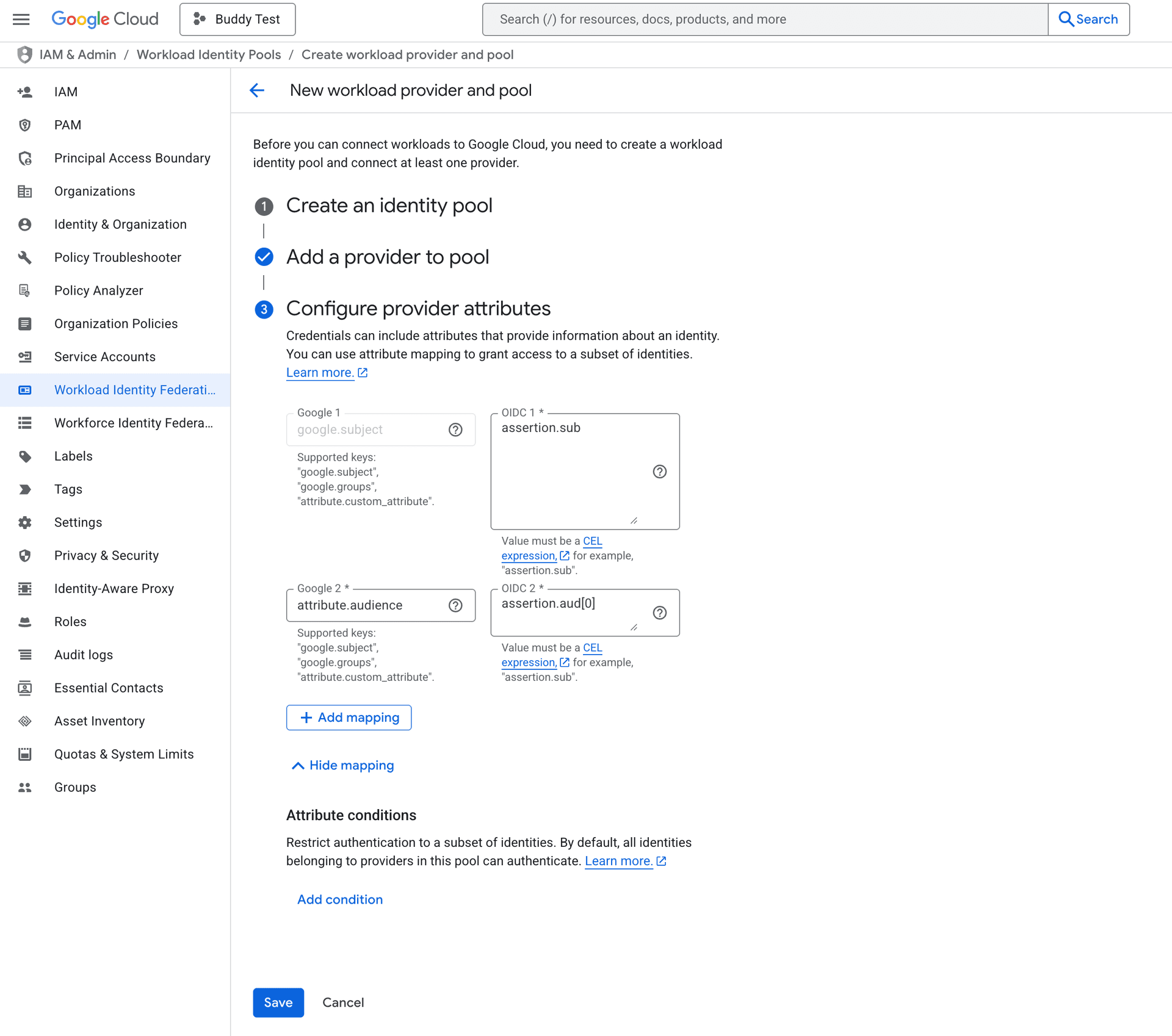Click the Identity & Organization icon
Viewport: 1172px width, 1036px height.
(x=25, y=225)
